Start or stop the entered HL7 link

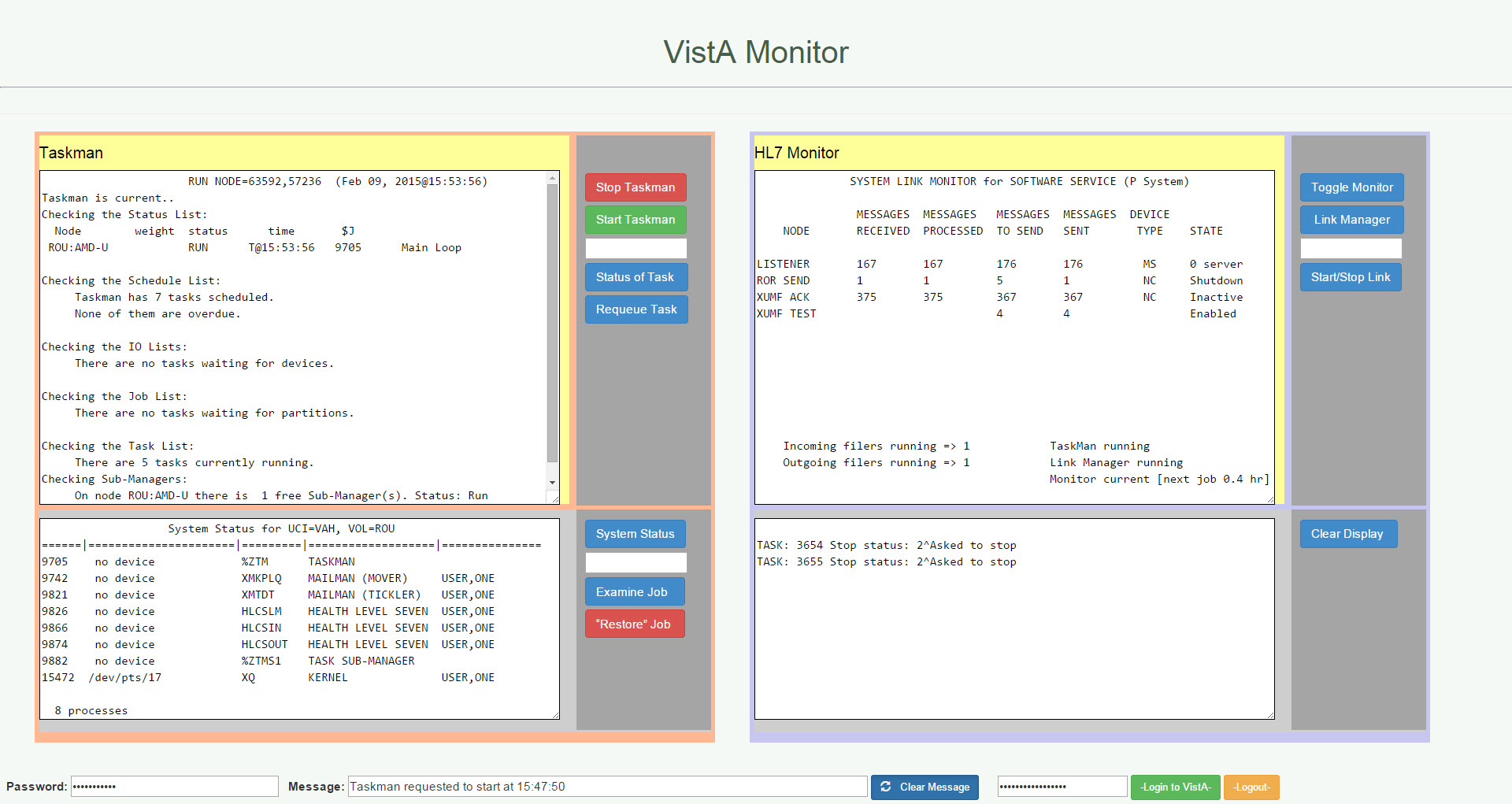(x=1350, y=276)
